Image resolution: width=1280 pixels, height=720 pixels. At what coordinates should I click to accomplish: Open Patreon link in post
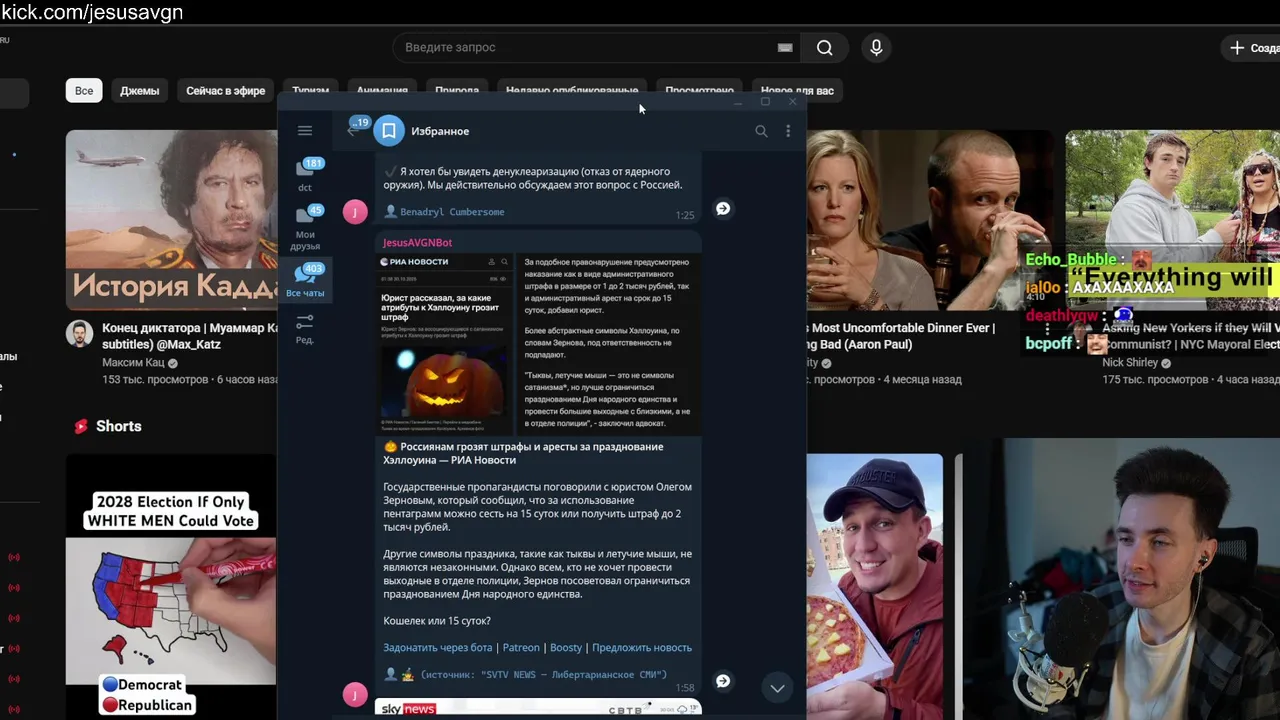521,647
